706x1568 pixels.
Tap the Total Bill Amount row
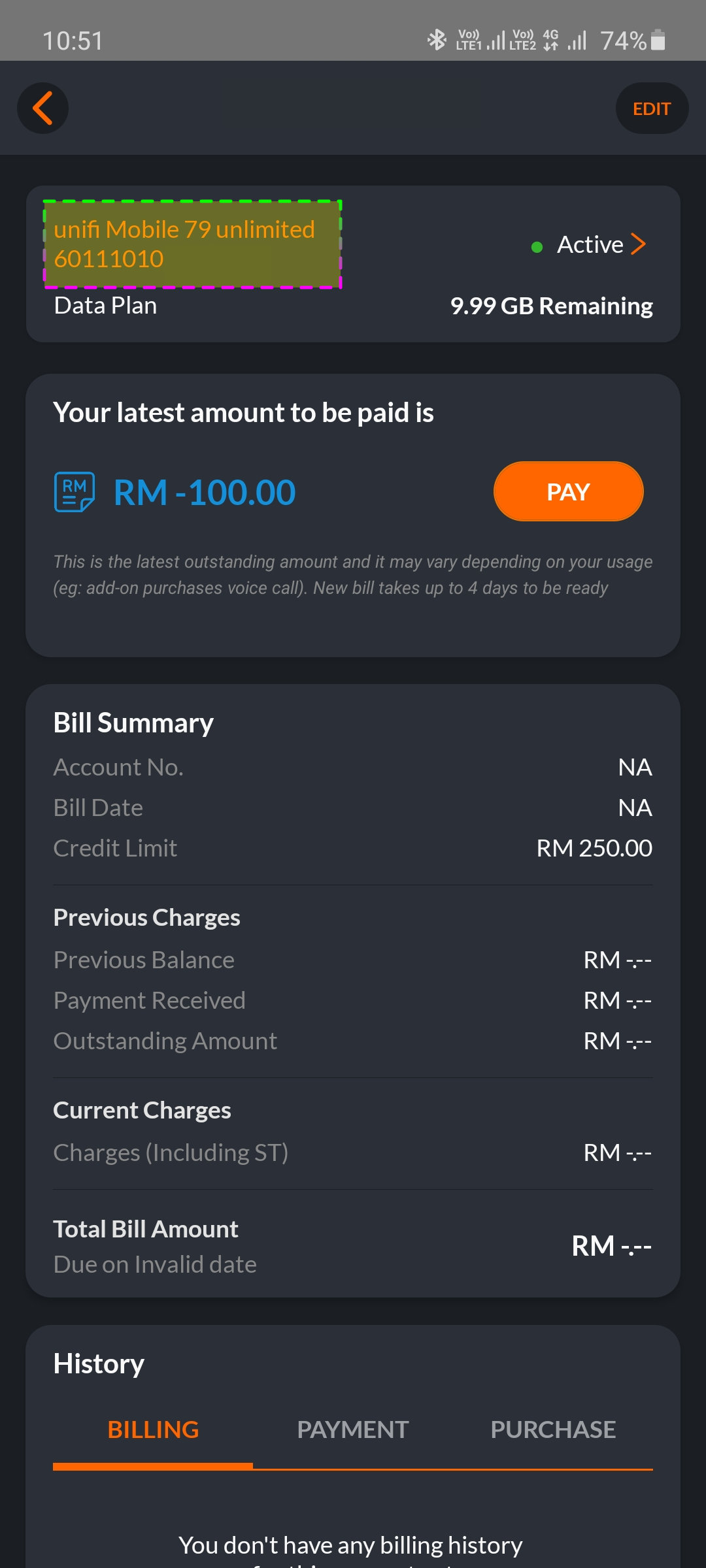click(x=353, y=1246)
